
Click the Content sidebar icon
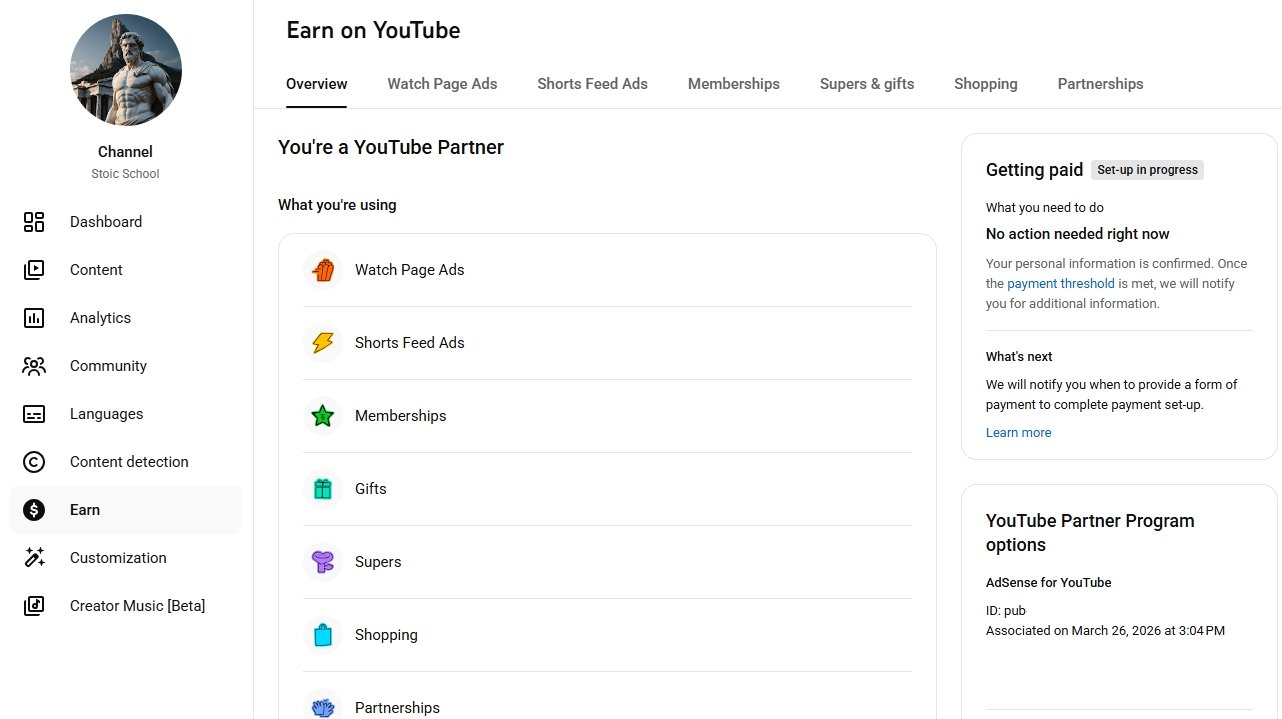click(x=34, y=270)
